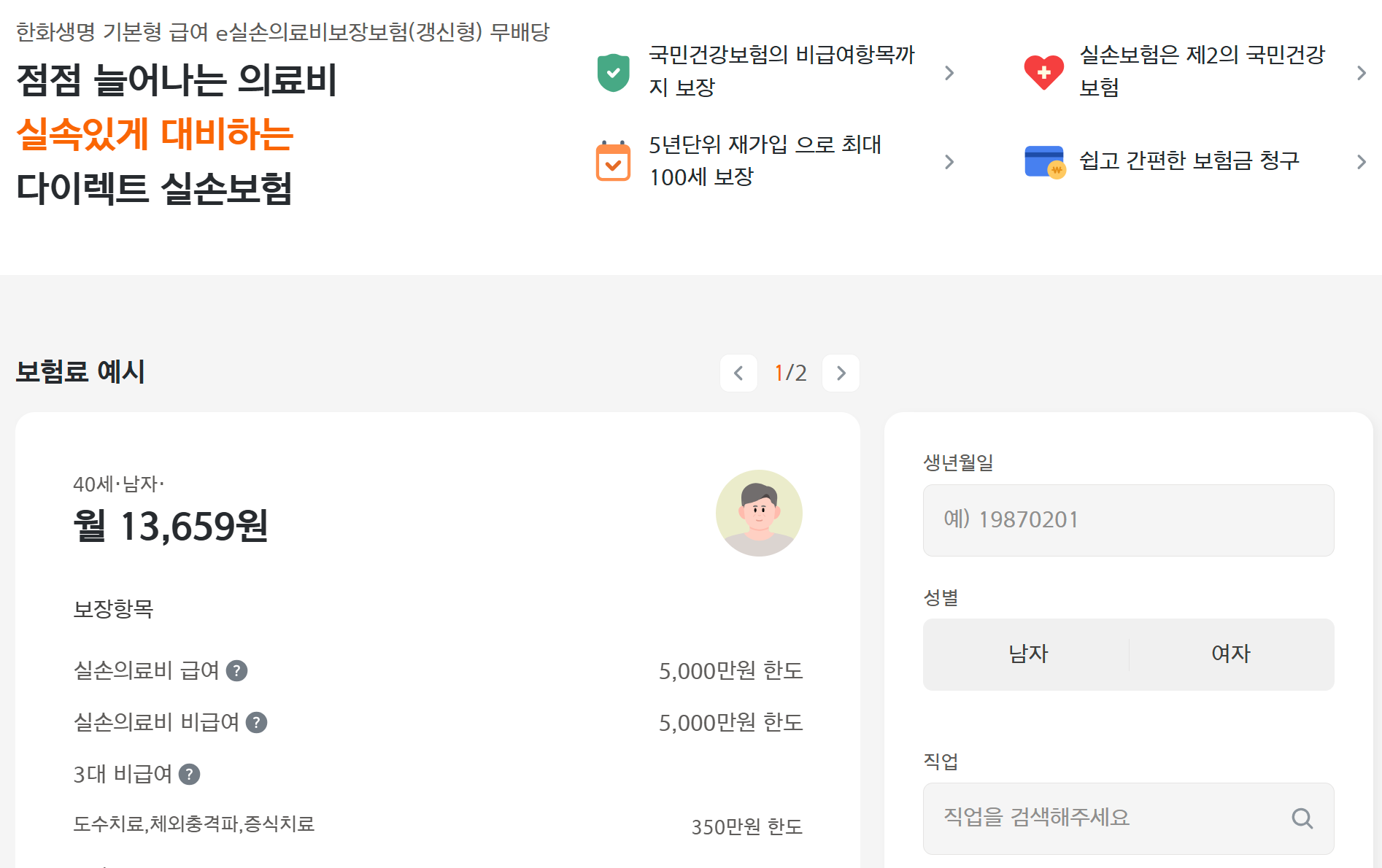Go to next 보험료 예시 page
The width and height of the screenshot is (1382, 868).
[x=841, y=373]
